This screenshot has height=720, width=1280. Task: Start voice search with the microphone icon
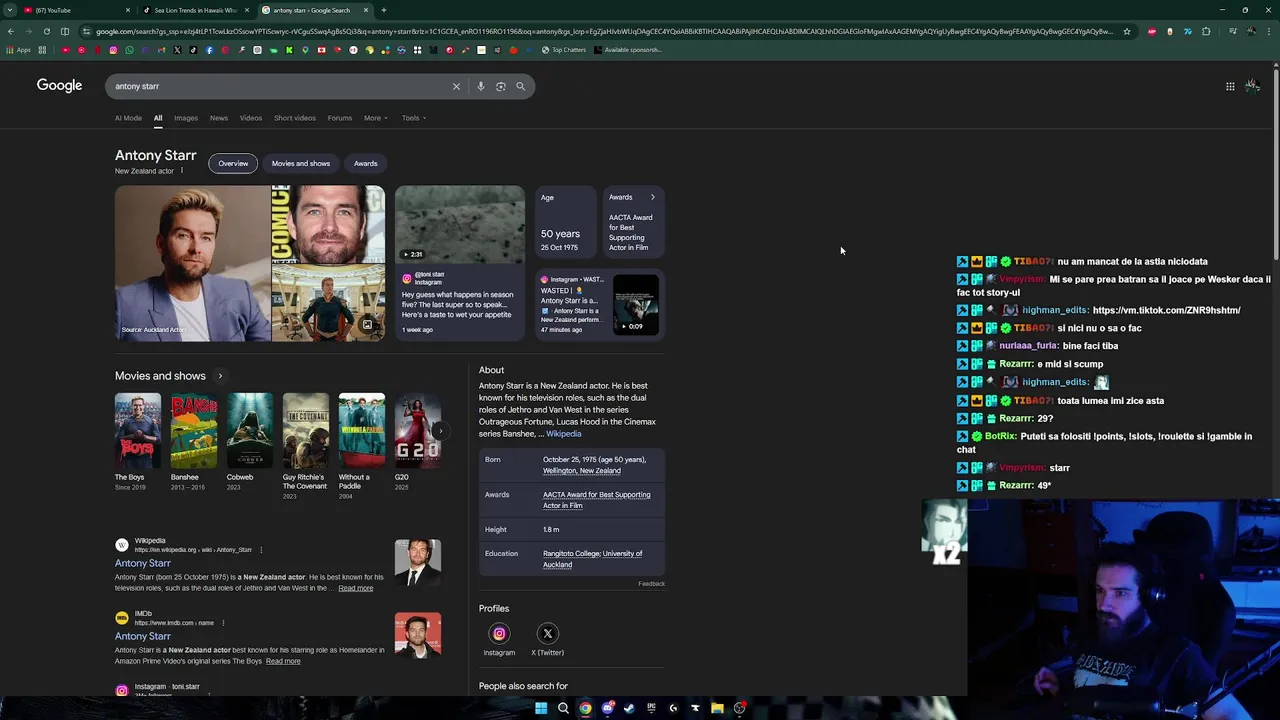click(481, 86)
